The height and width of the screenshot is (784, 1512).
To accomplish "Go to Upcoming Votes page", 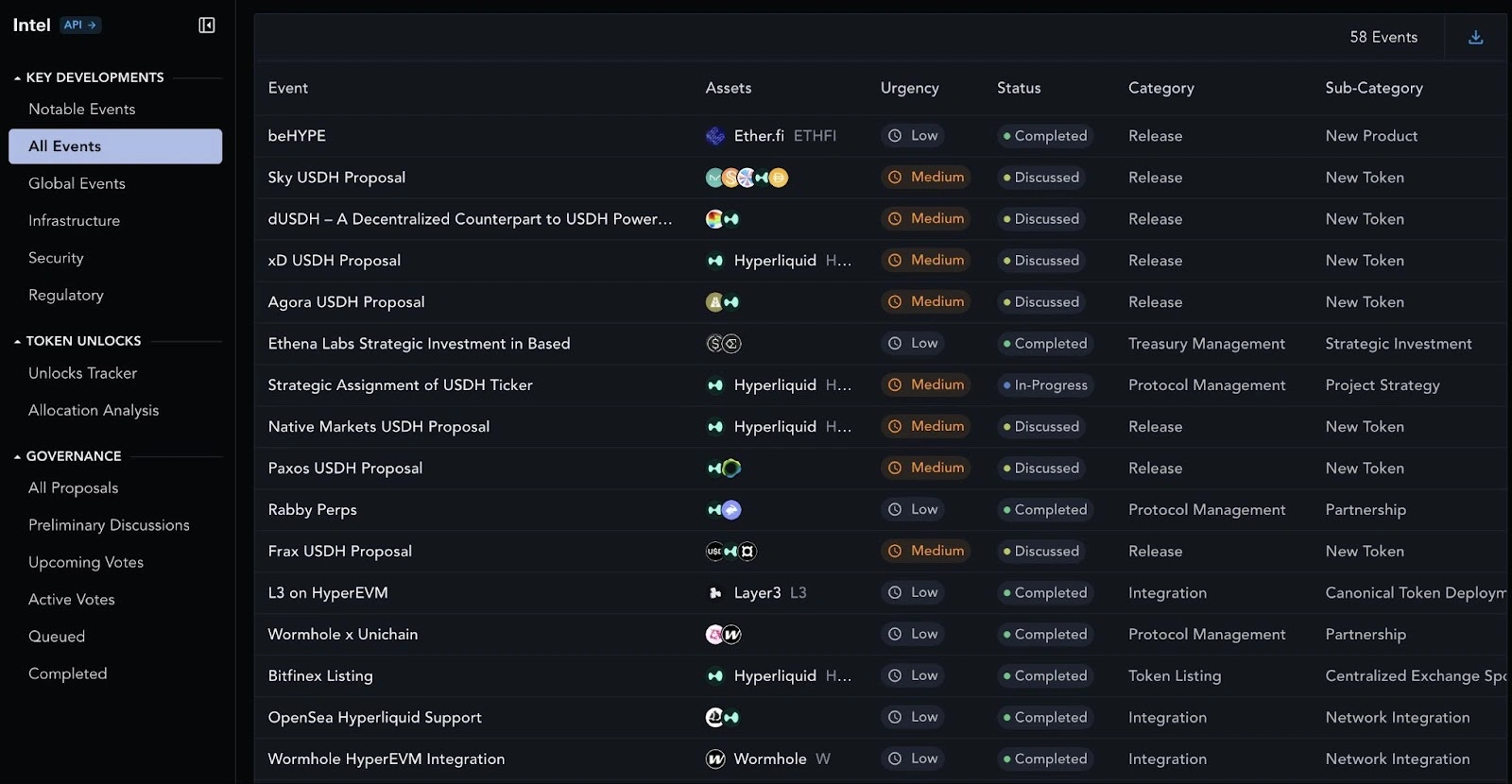I will point(86,562).
